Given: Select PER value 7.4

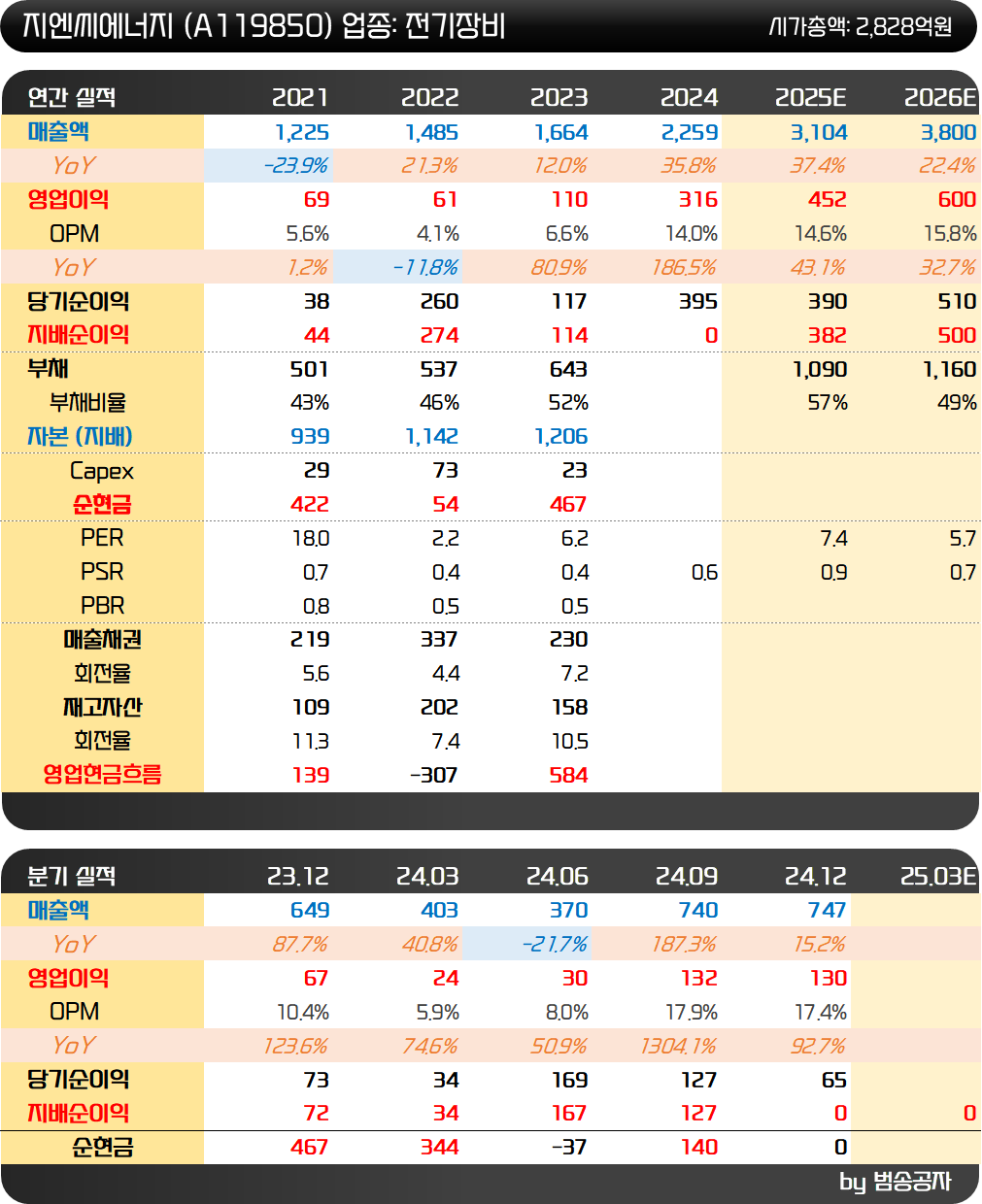Looking at the screenshot, I should pos(833,538).
